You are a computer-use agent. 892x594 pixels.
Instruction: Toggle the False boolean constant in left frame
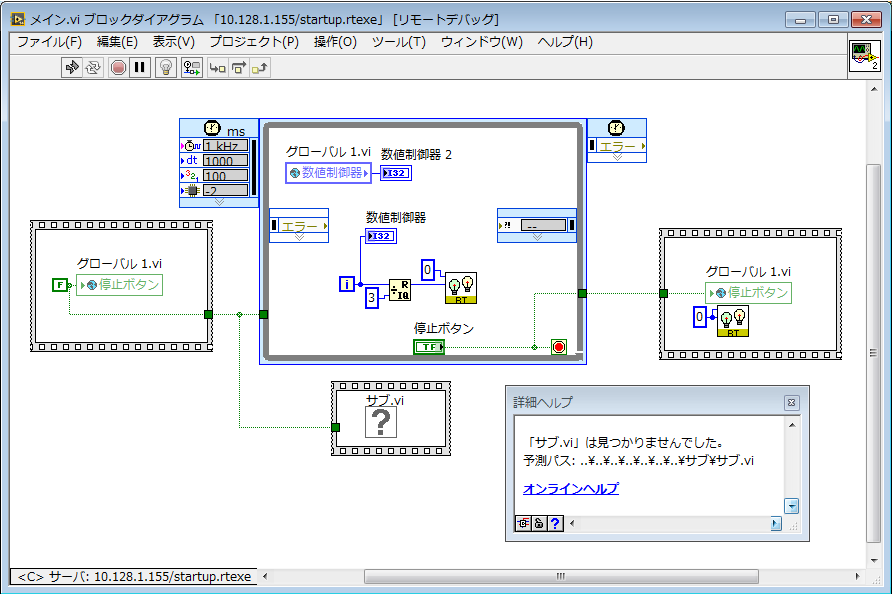tap(60, 284)
